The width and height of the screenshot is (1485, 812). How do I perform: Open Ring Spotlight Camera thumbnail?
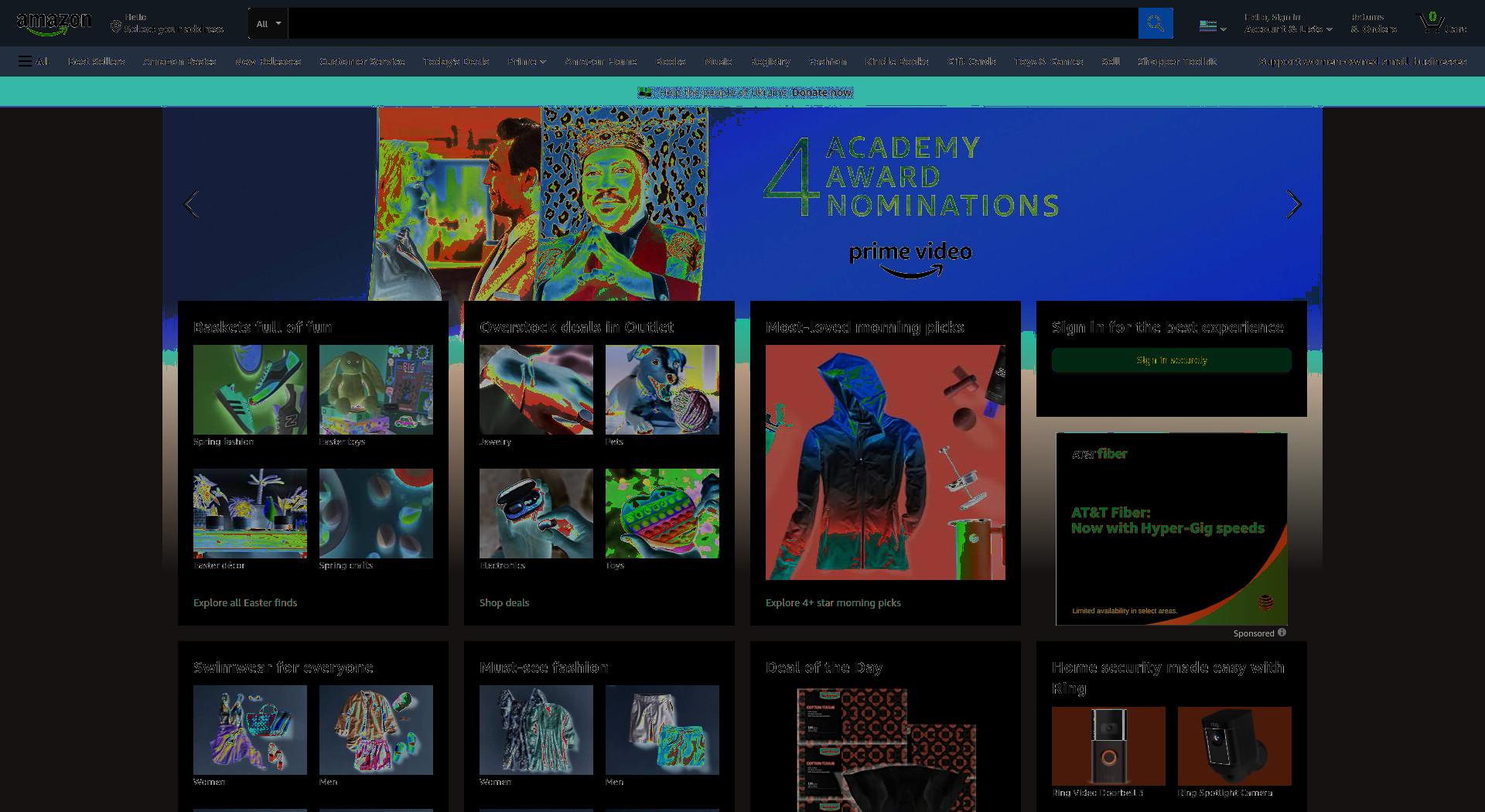coord(1234,746)
